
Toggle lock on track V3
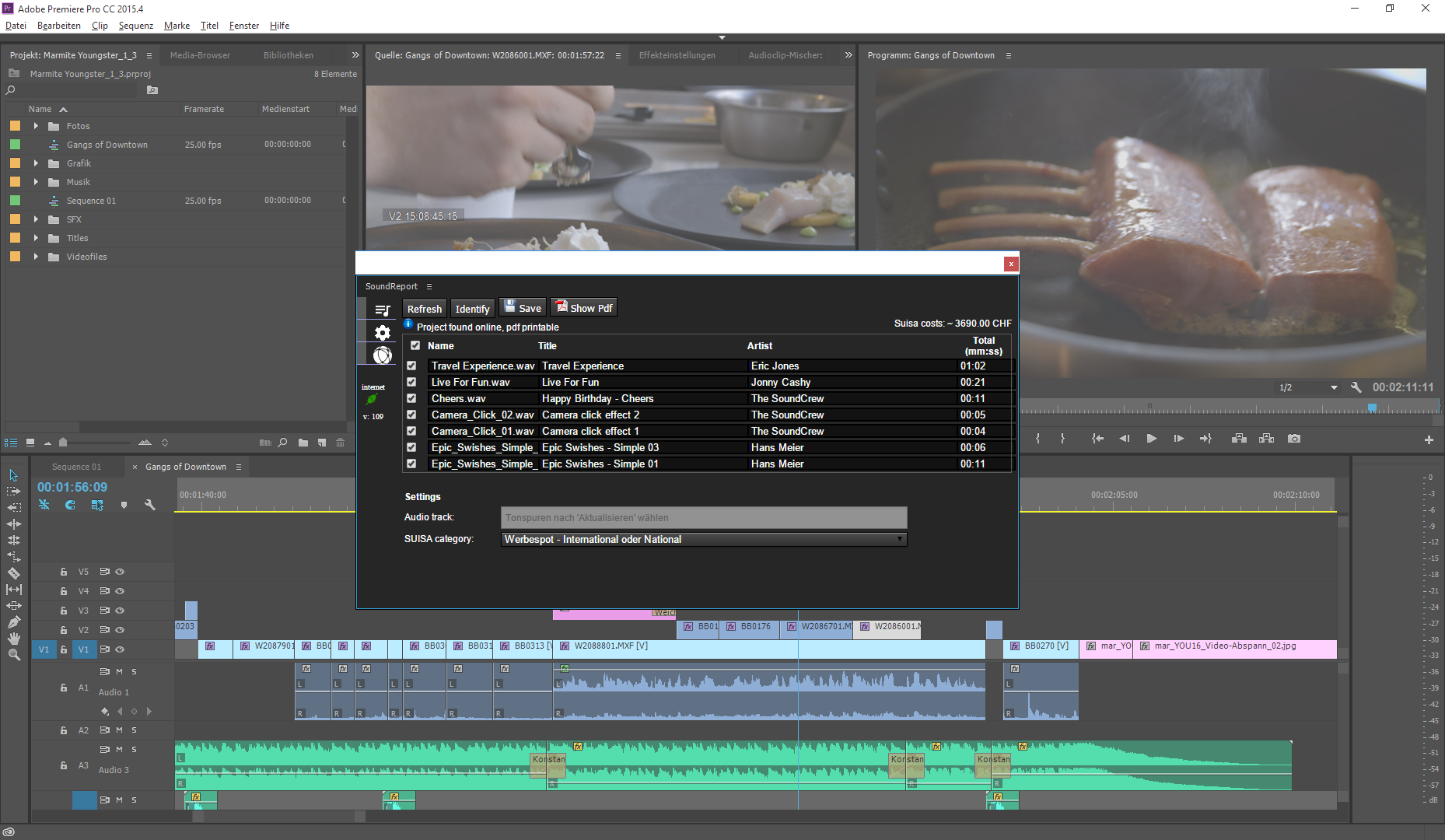coord(64,611)
